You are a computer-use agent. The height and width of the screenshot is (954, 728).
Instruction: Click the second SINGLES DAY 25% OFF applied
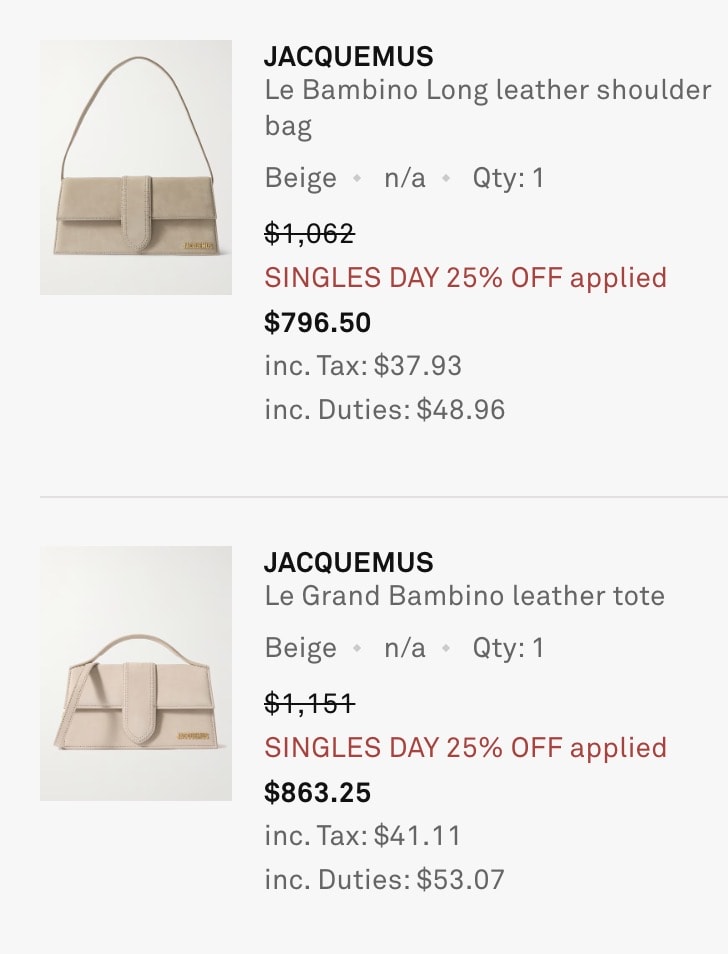pos(466,747)
